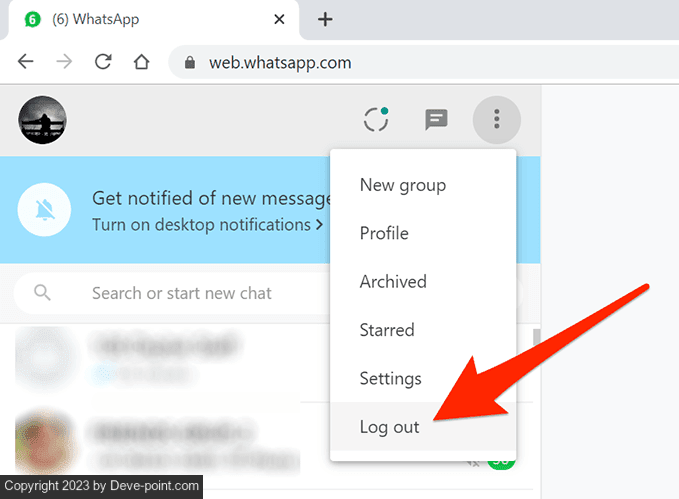View site security lock info
This screenshot has width=679, height=499.
[190, 62]
